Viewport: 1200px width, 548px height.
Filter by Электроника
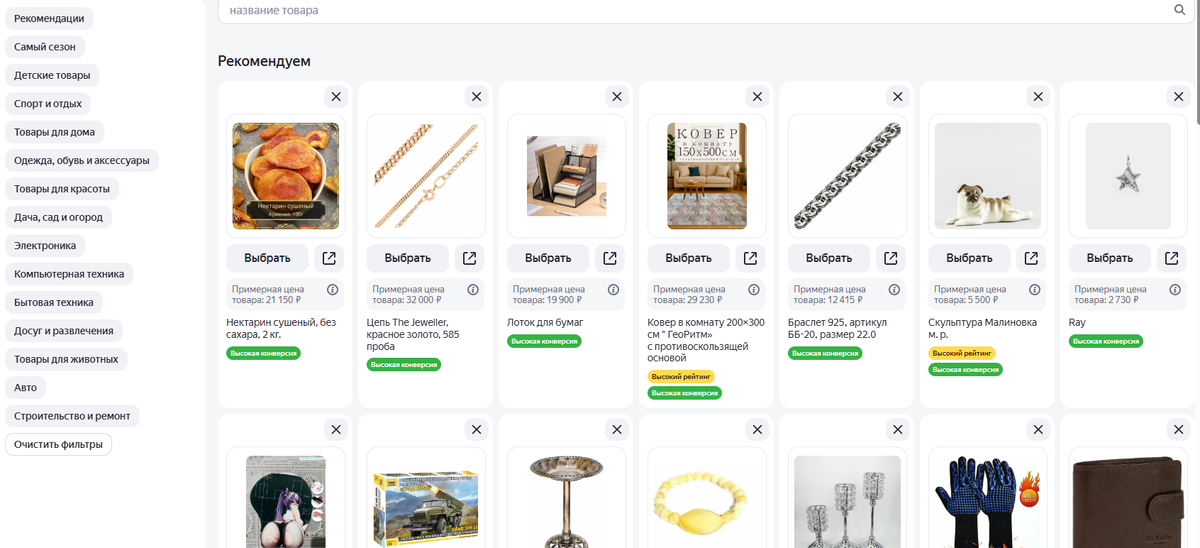click(x=45, y=245)
